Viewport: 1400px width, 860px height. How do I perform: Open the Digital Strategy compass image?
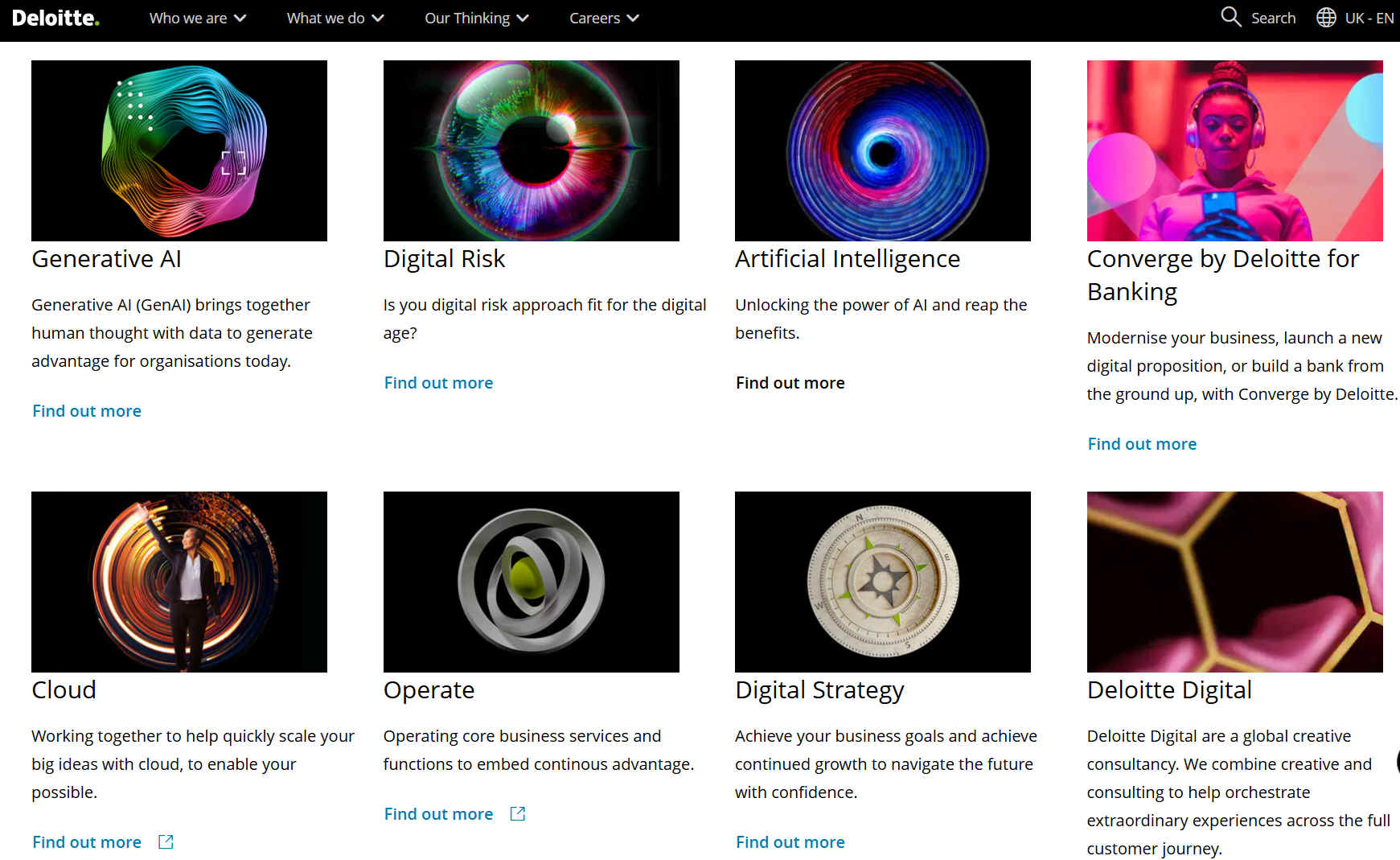[882, 582]
